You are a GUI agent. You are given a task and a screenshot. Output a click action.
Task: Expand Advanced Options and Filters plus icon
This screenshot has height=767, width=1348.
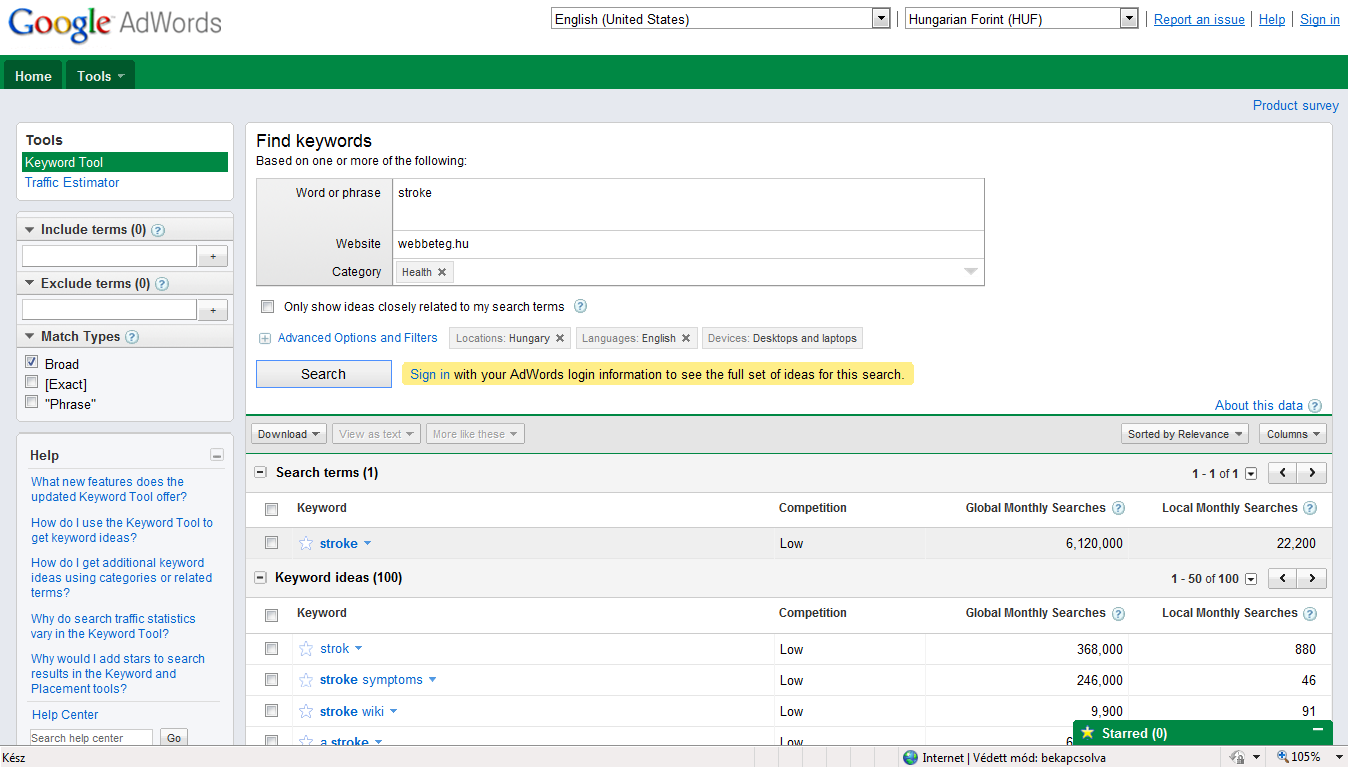click(x=265, y=338)
